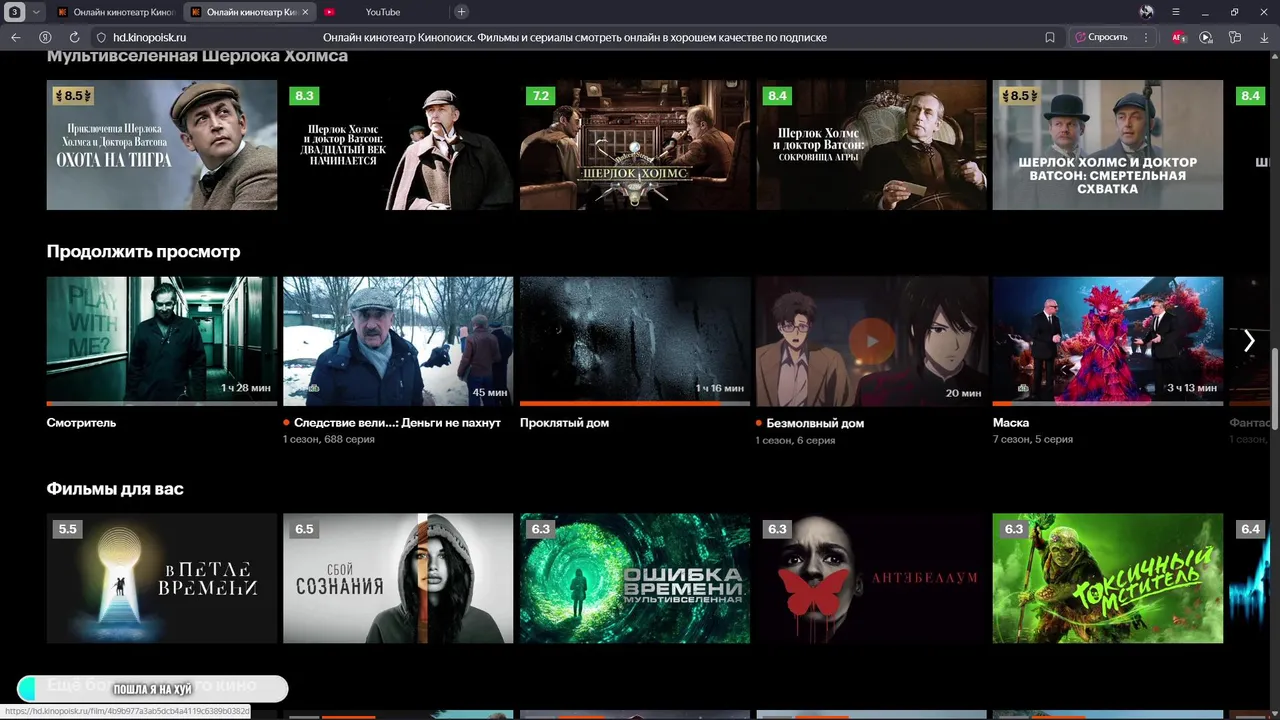Click the Продолжить просмотр section heading

coord(143,252)
